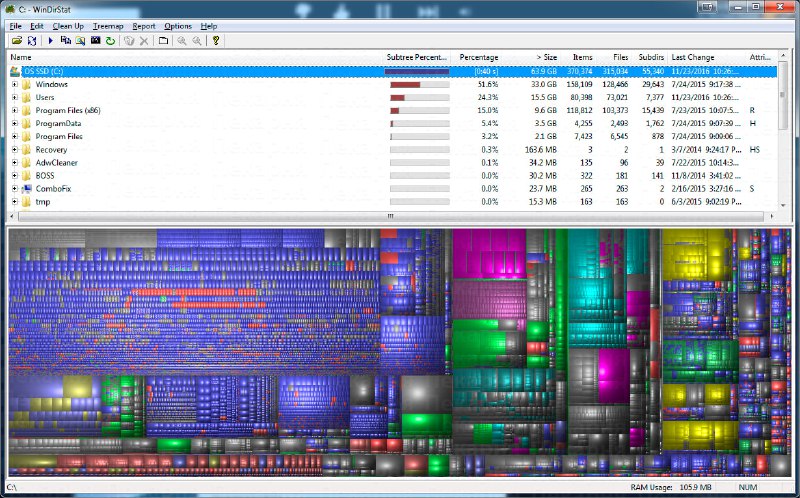Click the folder icon beside ProgramData
Image resolution: width=800 pixels, height=498 pixels.
26,123
